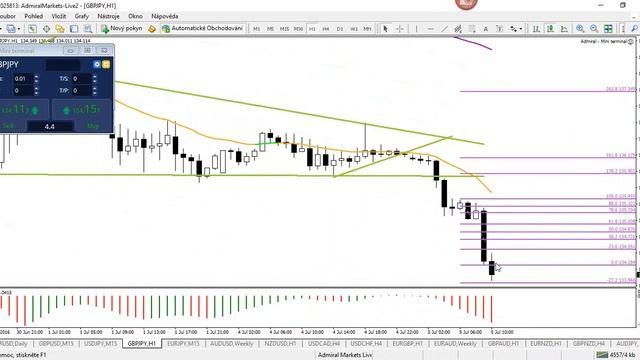Zoom in on the chart
Viewport: 640px width, 360px height.
[580, 29]
